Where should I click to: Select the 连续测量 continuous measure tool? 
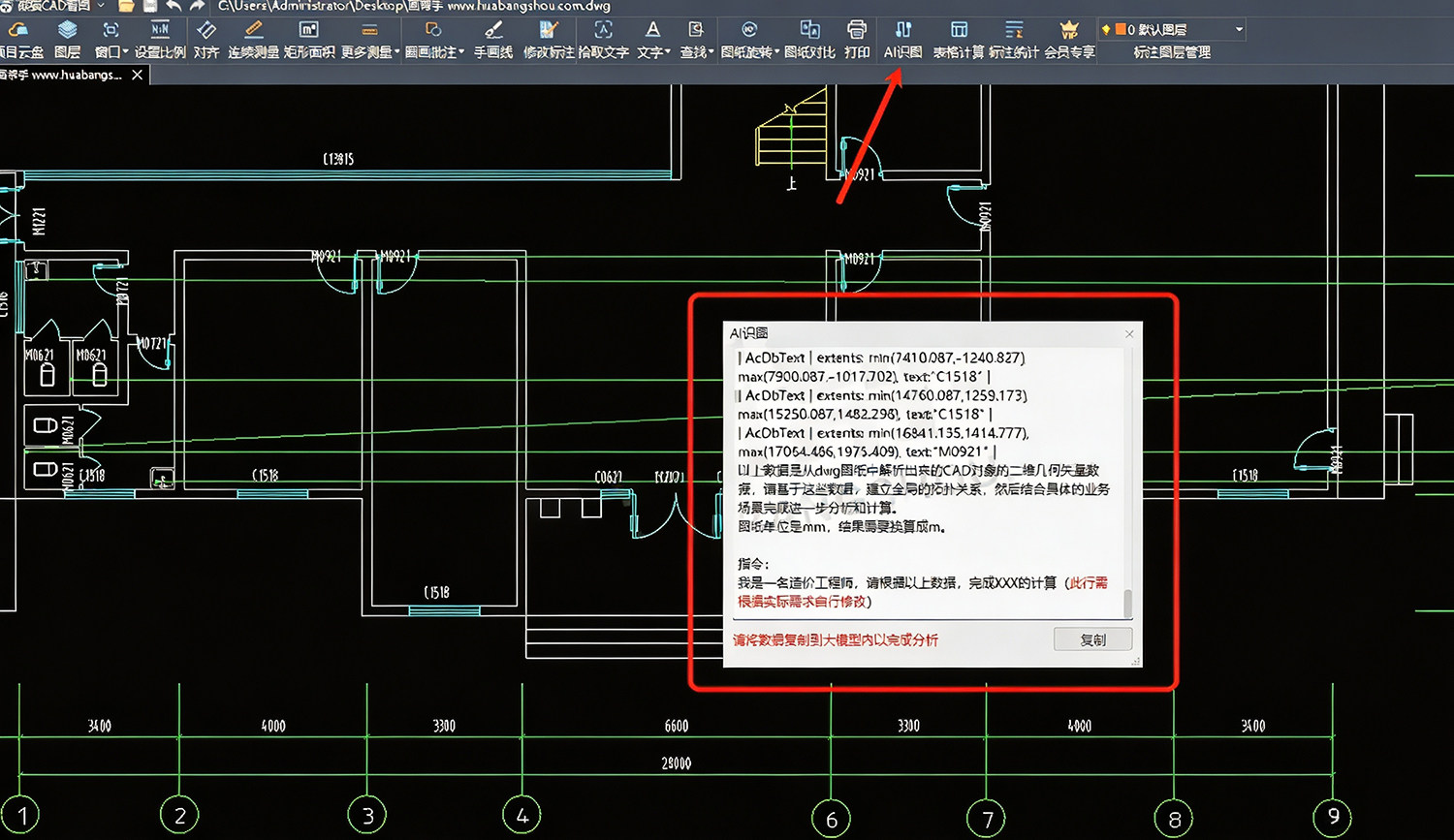pyautogui.click(x=253, y=40)
